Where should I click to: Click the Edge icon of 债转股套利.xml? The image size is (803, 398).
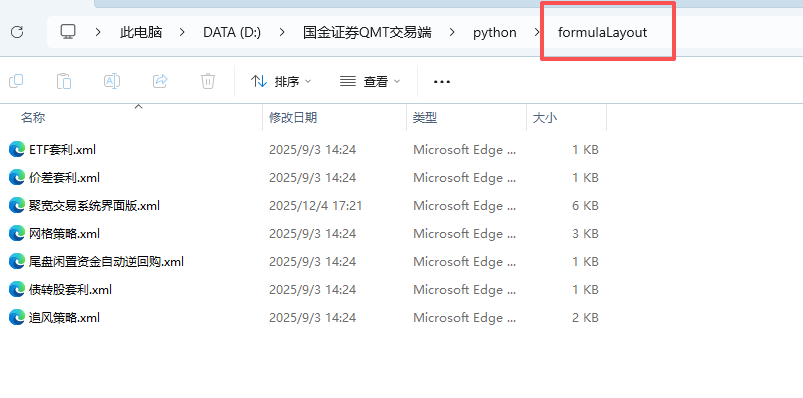coord(17,289)
